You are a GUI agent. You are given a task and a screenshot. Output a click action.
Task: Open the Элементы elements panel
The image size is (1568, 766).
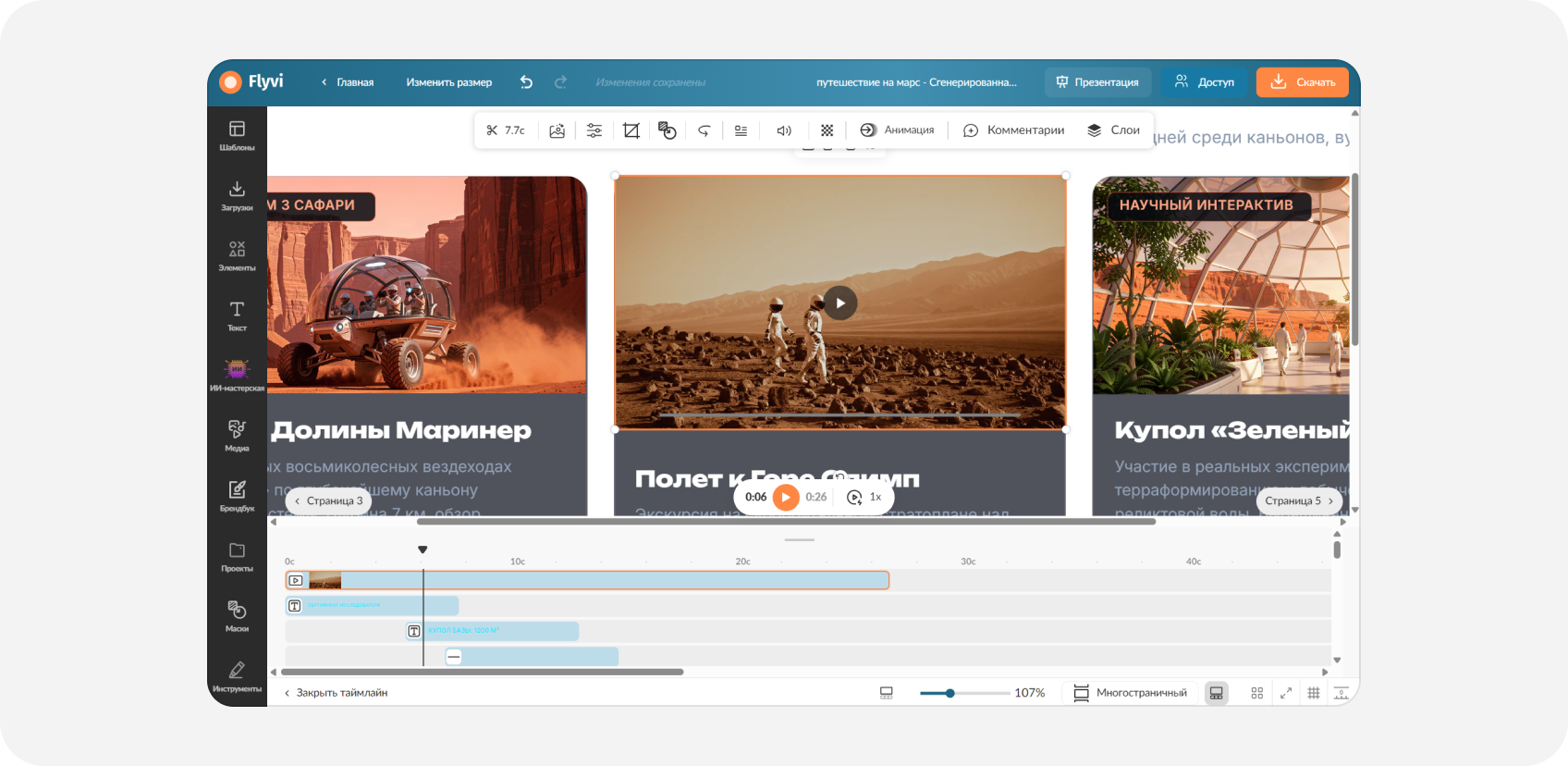237,256
